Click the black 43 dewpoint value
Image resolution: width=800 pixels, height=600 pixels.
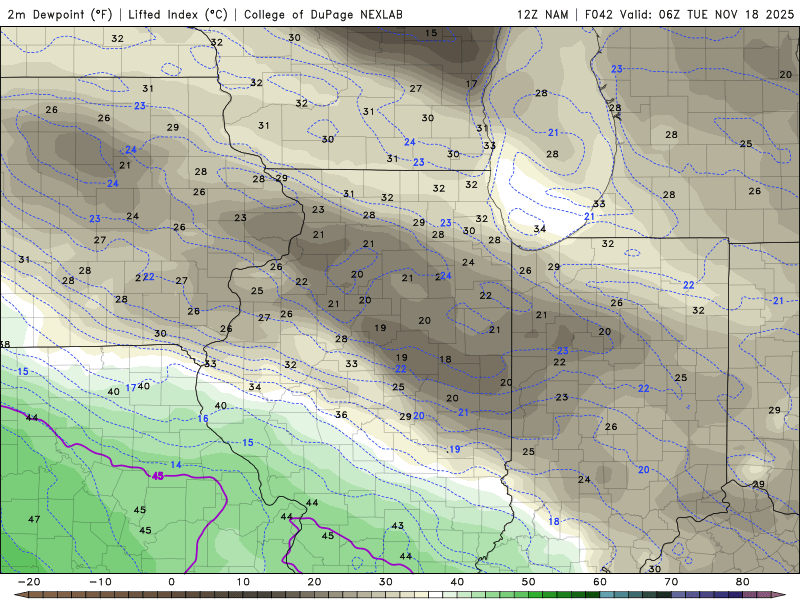(x=397, y=526)
